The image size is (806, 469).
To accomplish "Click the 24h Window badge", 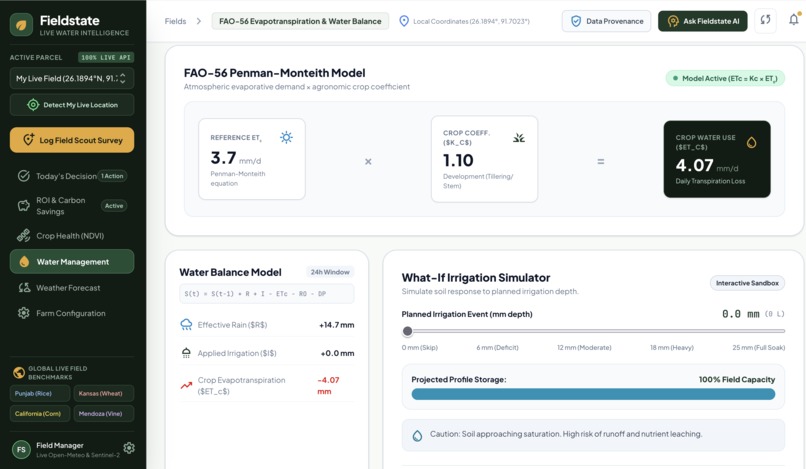I will click(330, 272).
